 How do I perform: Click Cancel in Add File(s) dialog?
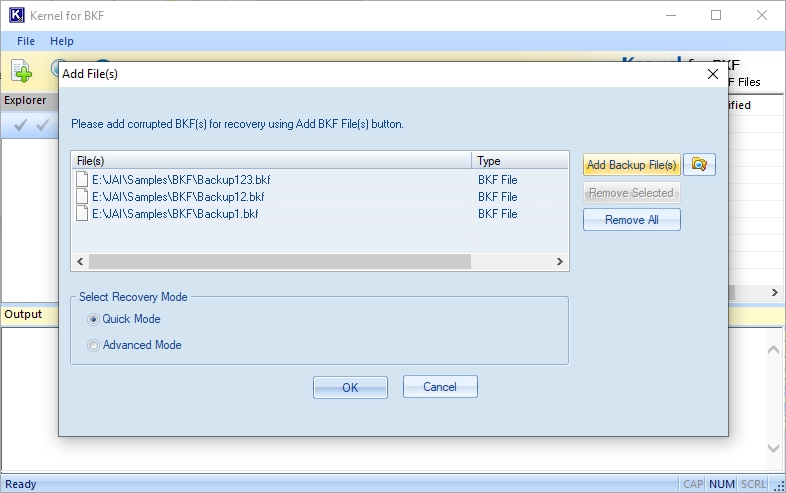point(440,387)
